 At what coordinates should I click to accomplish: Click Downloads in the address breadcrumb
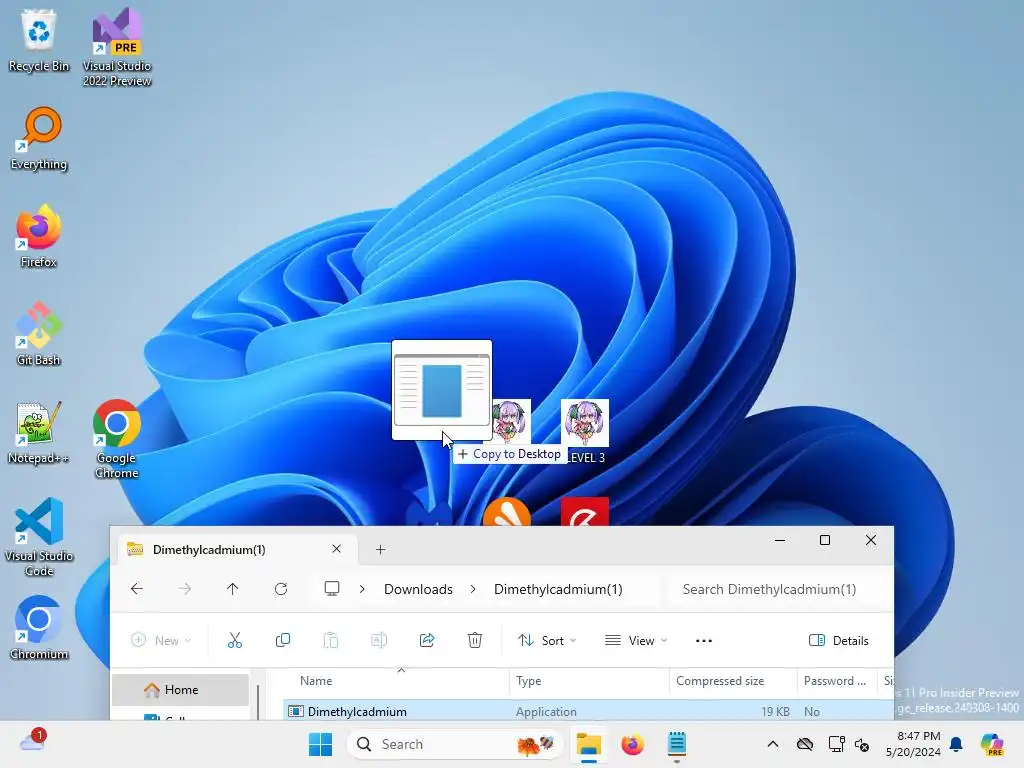pos(418,589)
